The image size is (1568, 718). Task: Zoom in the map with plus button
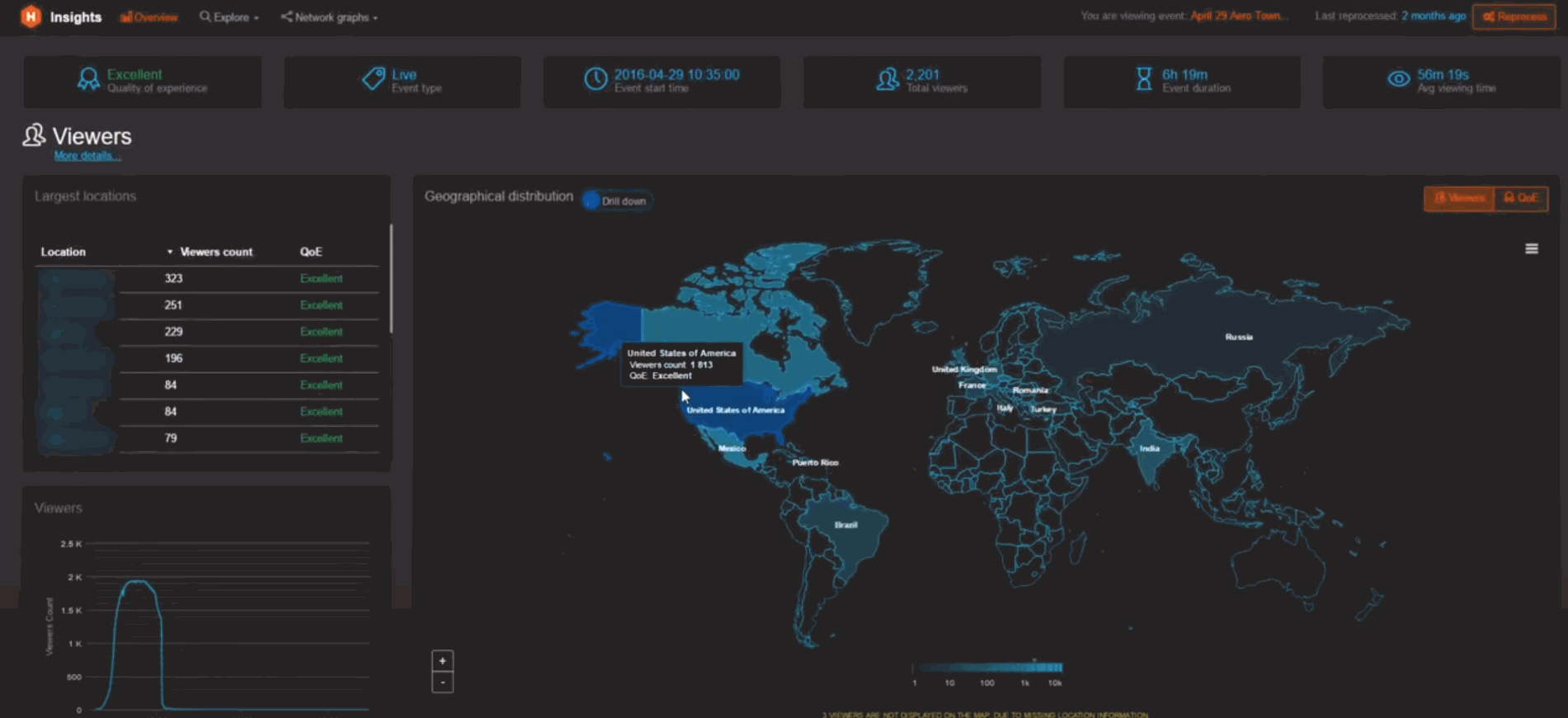[442, 661]
